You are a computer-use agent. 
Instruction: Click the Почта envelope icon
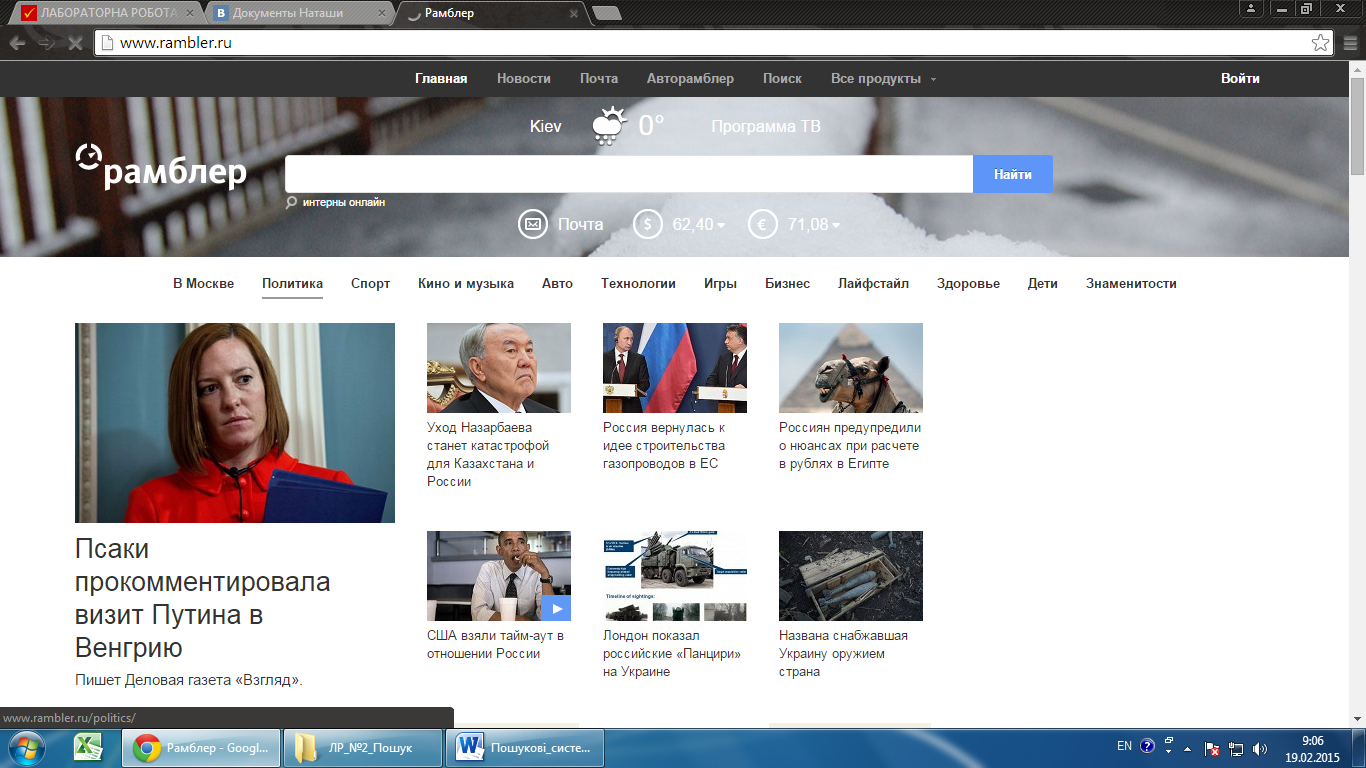point(533,224)
